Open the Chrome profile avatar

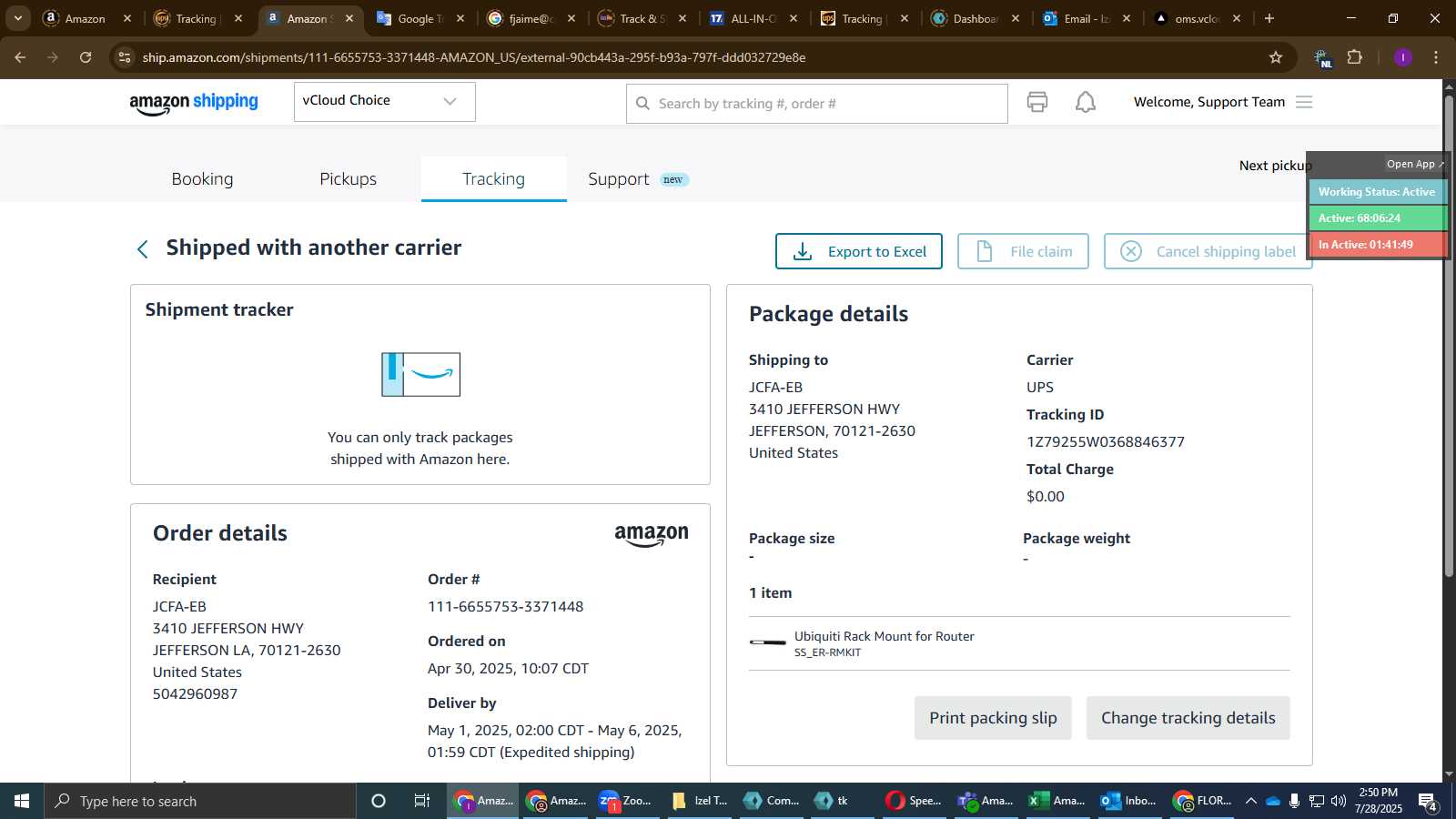[x=1402, y=57]
